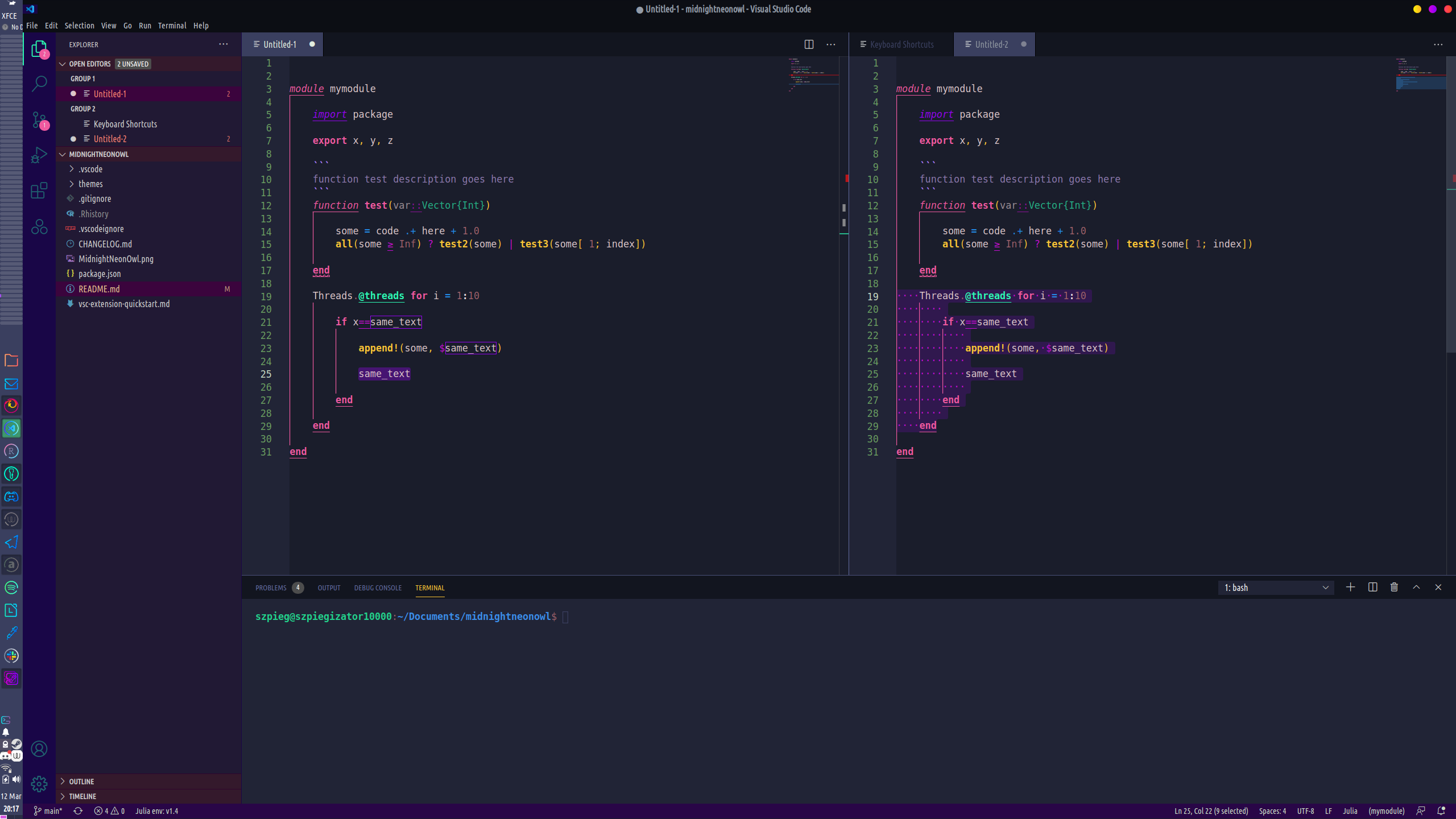
Task: Open the Terminal menu
Action: pyautogui.click(x=172, y=26)
